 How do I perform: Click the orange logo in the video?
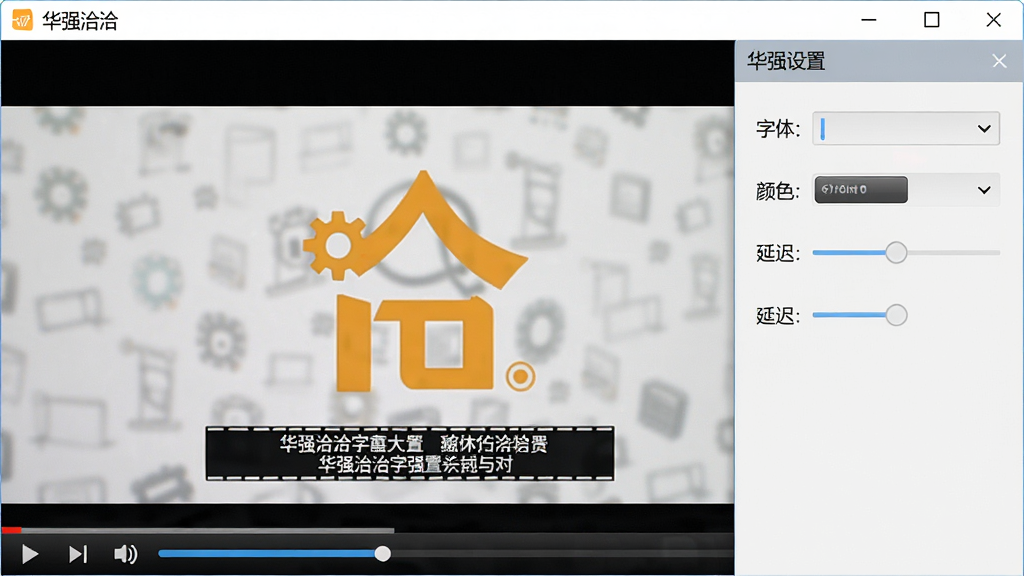tap(418, 282)
